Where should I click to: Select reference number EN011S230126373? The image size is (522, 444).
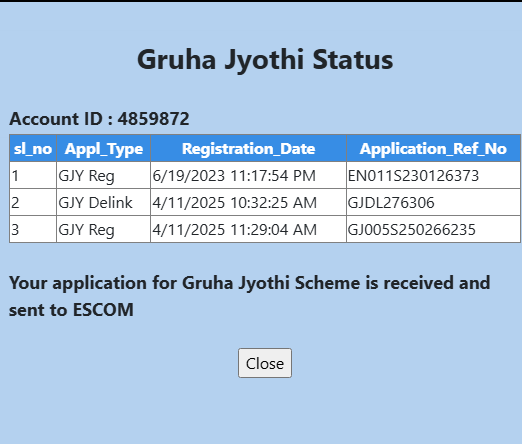coord(413,175)
